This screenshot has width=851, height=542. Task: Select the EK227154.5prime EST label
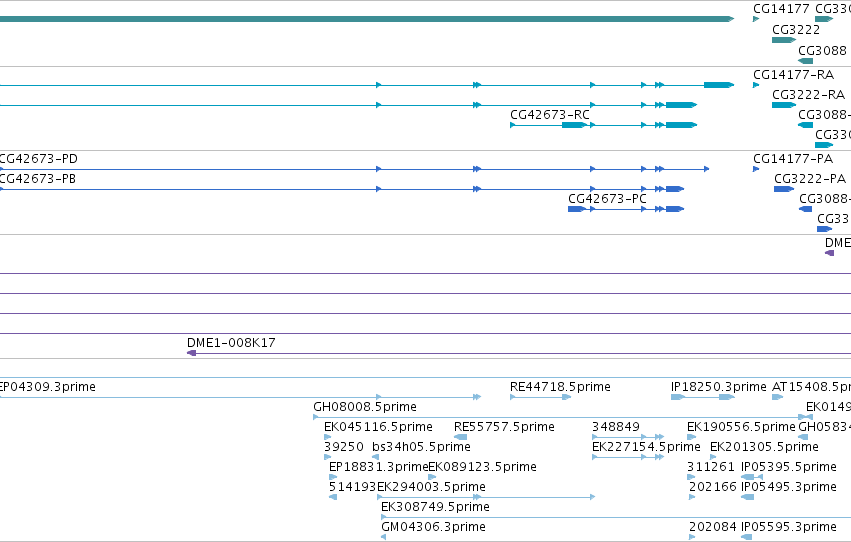(x=646, y=447)
